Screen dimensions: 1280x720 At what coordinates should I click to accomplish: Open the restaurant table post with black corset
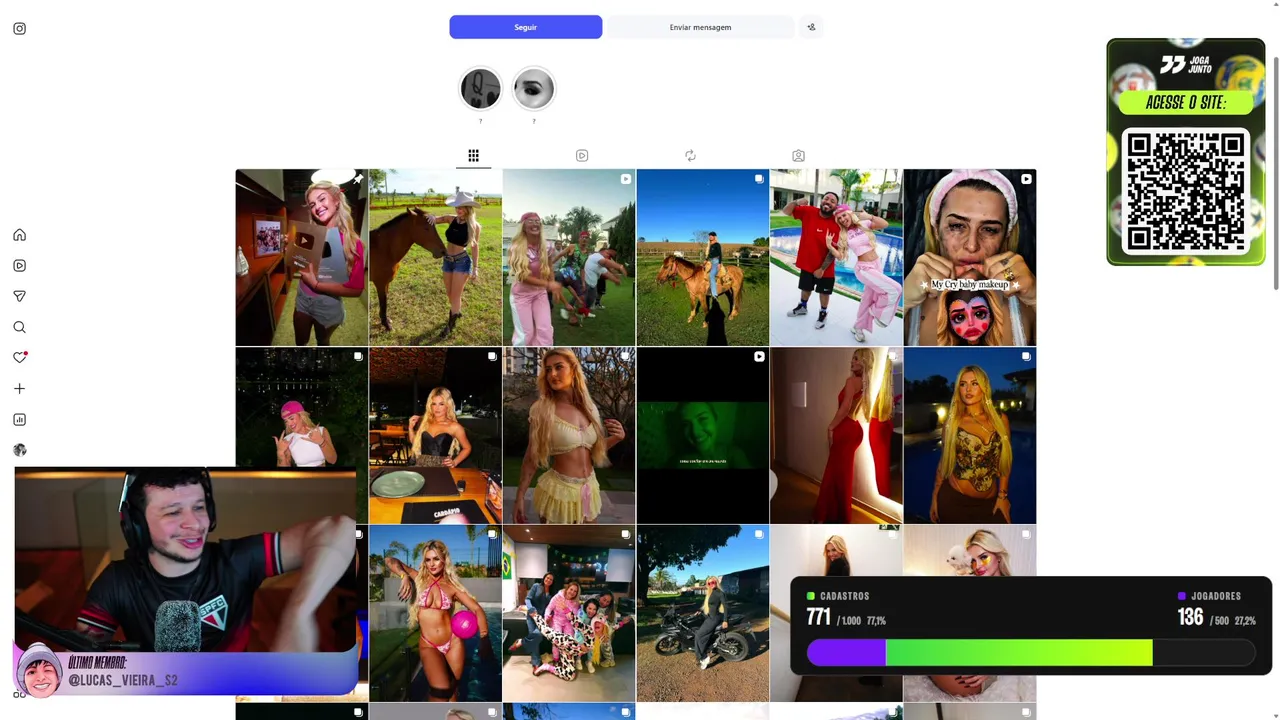pyautogui.click(x=435, y=435)
